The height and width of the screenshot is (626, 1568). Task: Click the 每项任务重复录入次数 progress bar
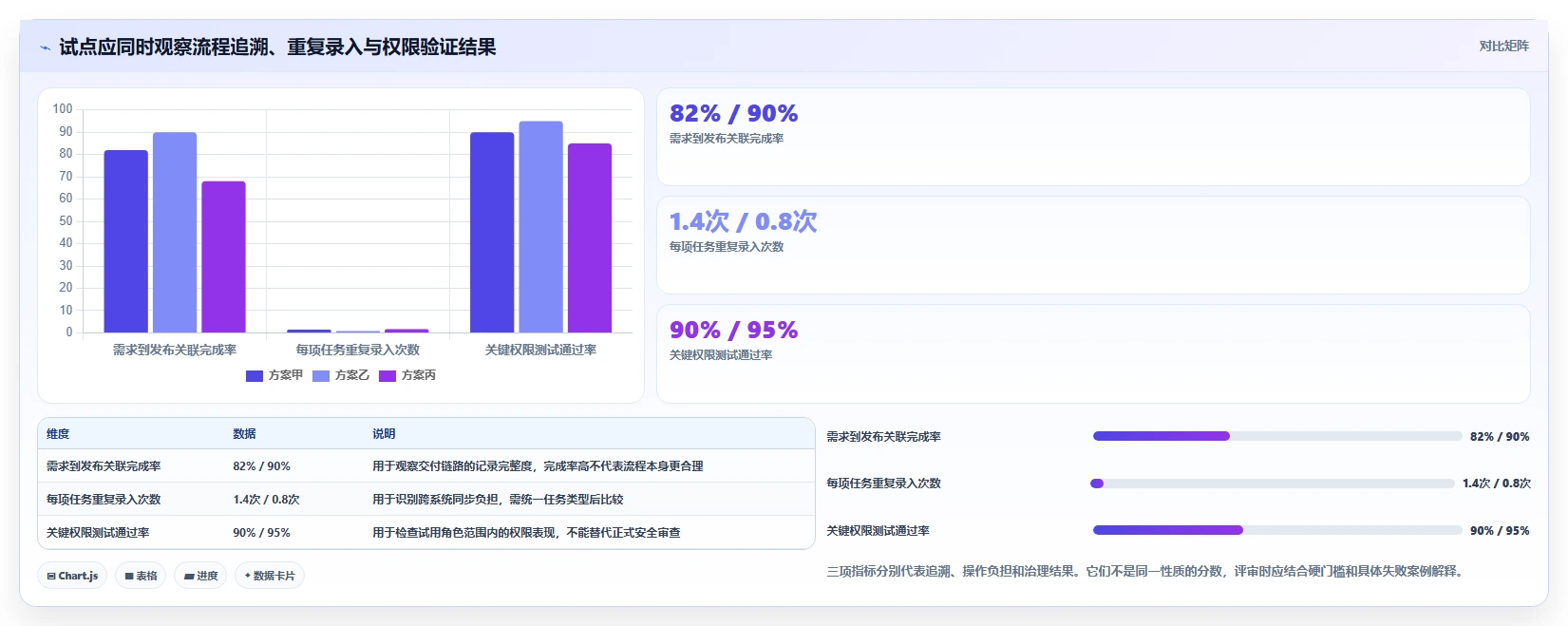pyautogui.click(x=1273, y=484)
